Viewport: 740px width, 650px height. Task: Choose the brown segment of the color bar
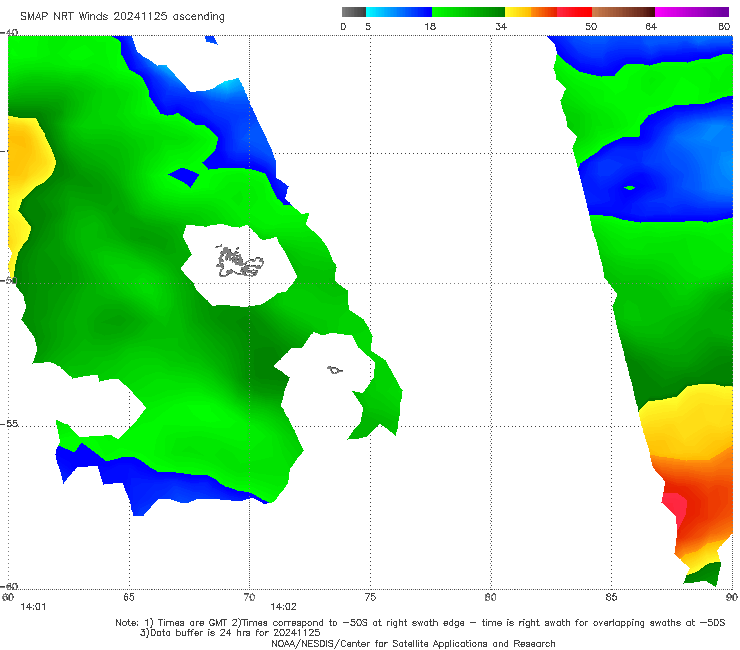(623, 12)
